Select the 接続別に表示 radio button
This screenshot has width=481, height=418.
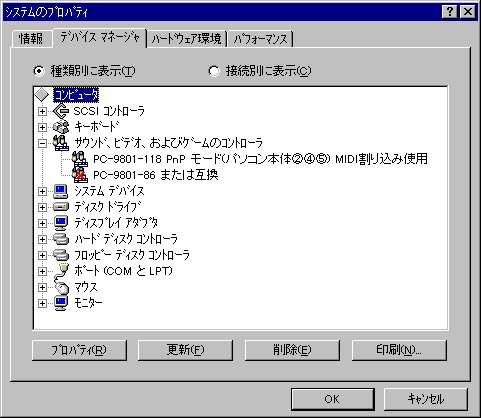pyautogui.click(x=214, y=71)
